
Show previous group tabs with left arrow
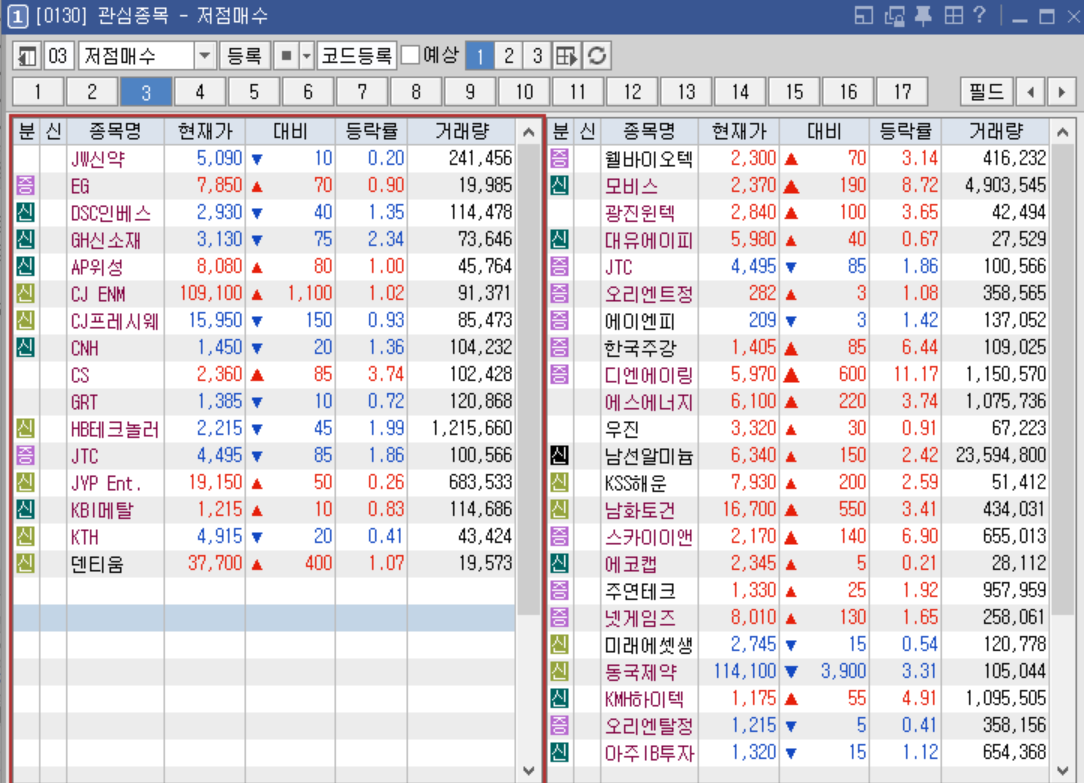coord(1031,92)
